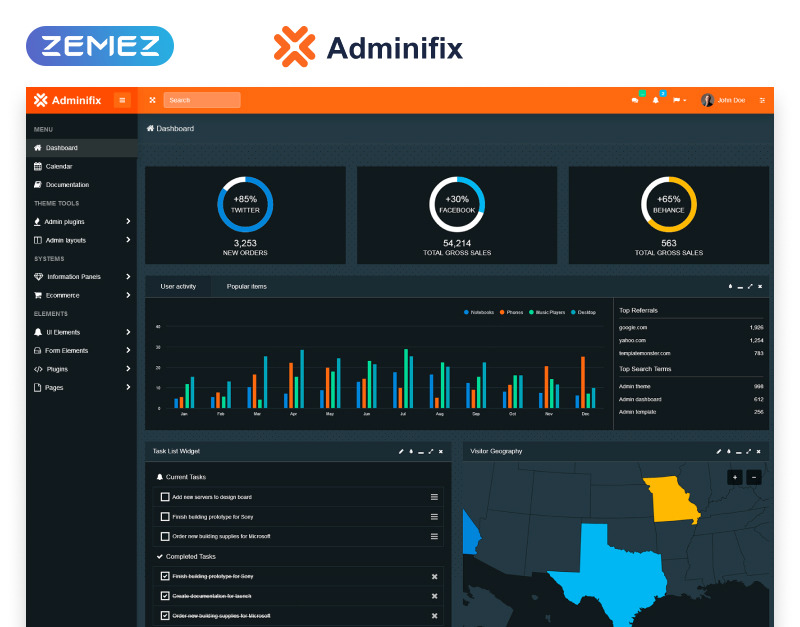Zoom in on the map with the plus button
This screenshot has height=627, width=800.
pyautogui.click(x=735, y=478)
